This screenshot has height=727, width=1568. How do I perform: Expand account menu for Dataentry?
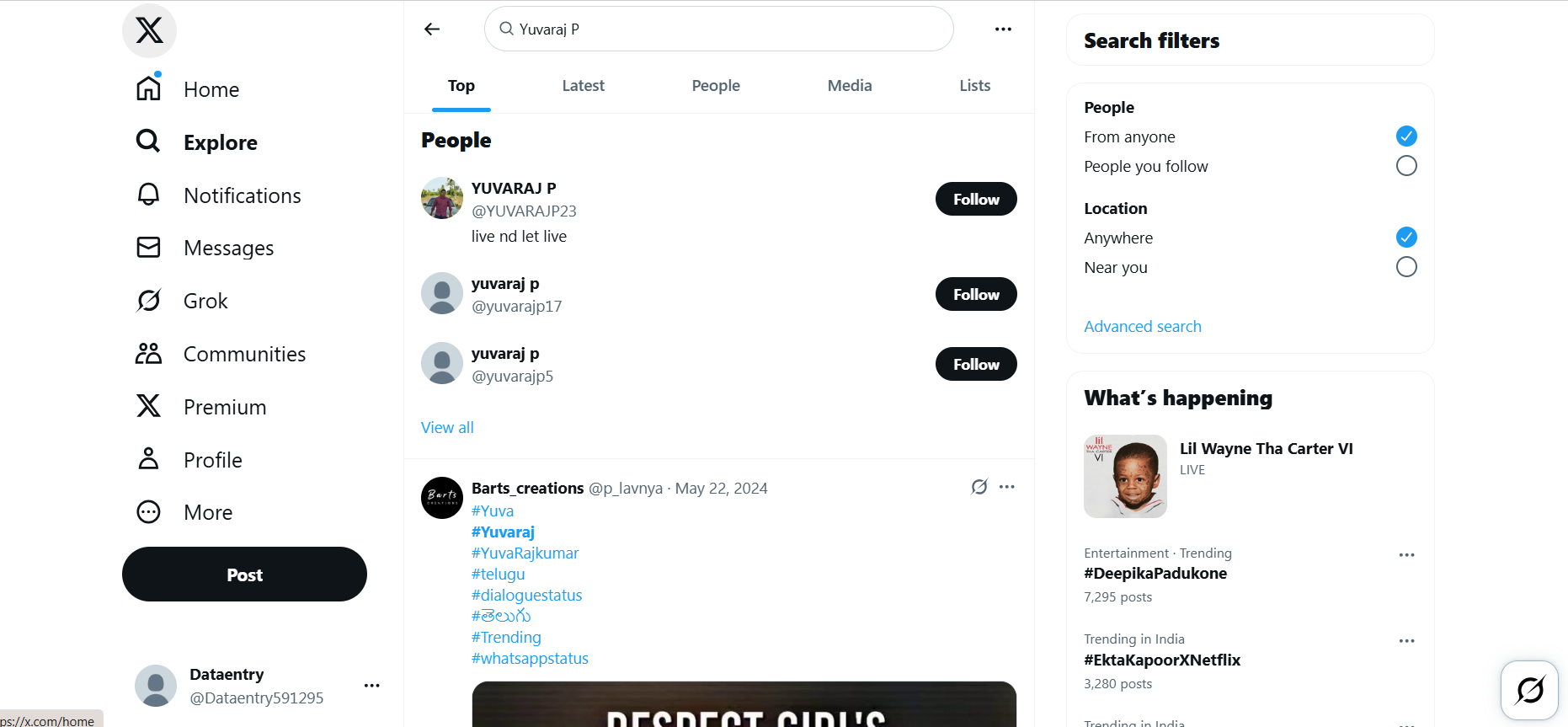pyautogui.click(x=371, y=686)
